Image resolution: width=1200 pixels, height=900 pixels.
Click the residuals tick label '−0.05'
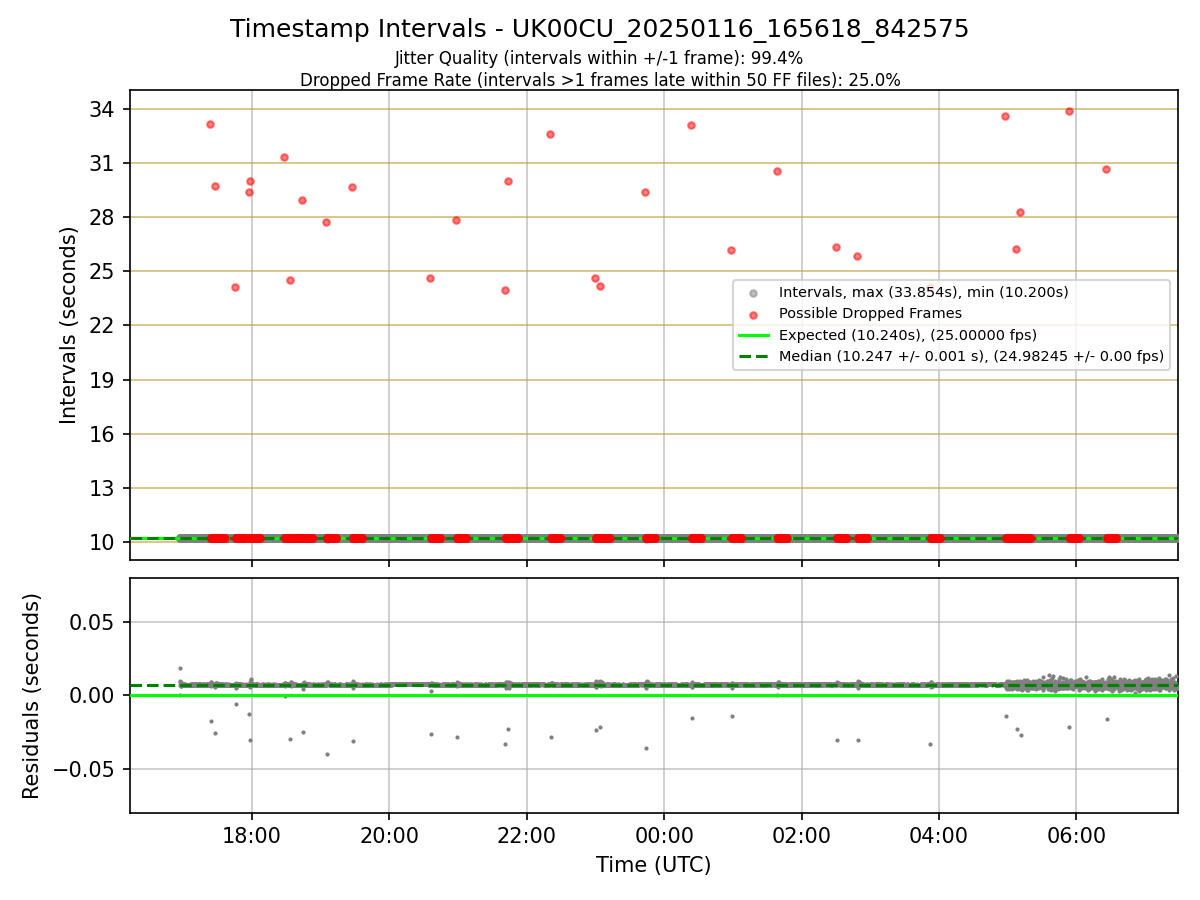(x=85, y=769)
